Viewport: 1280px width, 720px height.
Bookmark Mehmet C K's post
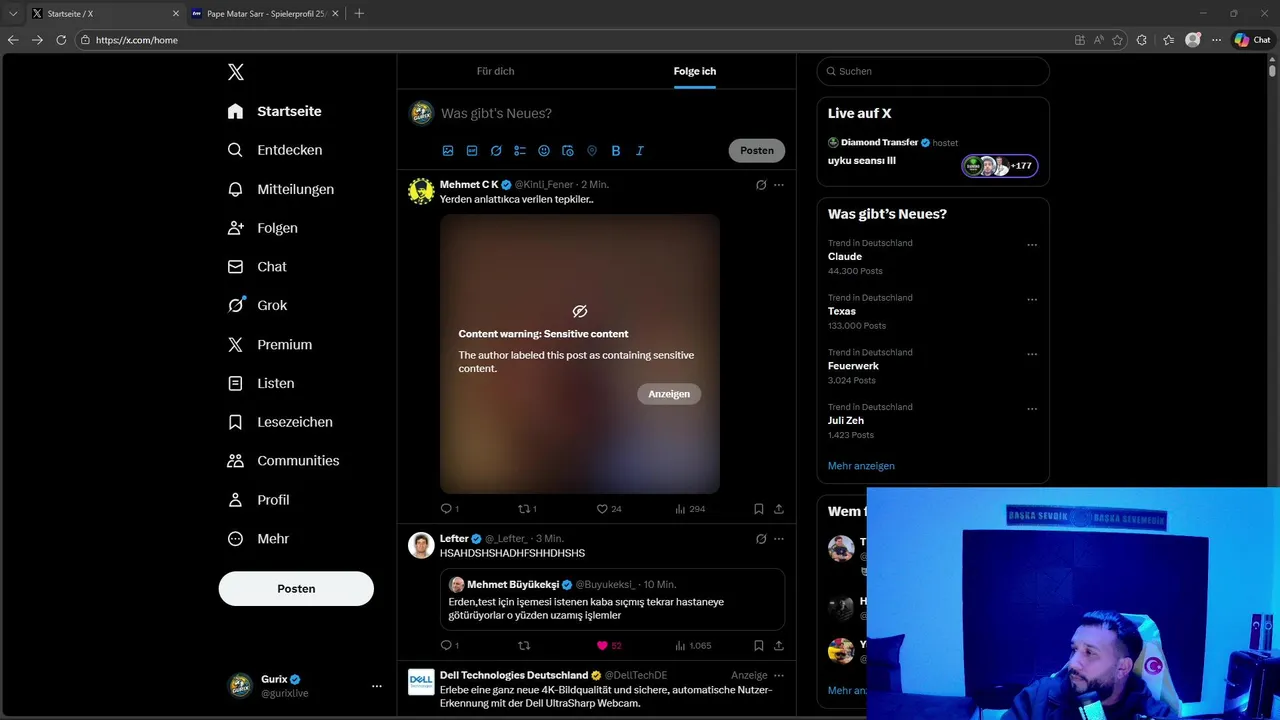coord(759,509)
